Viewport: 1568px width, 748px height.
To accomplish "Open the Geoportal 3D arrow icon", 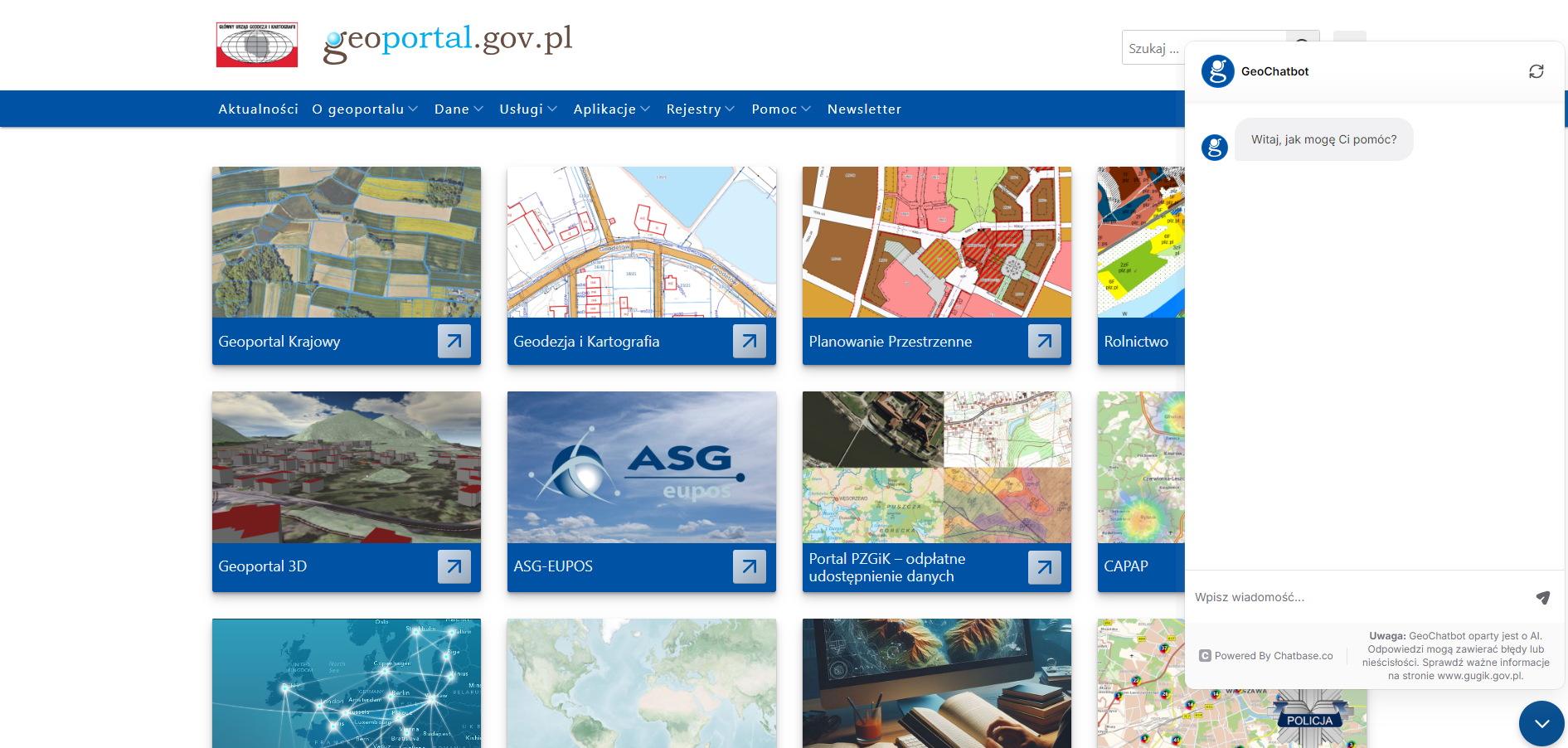I will click(x=454, y=566).
